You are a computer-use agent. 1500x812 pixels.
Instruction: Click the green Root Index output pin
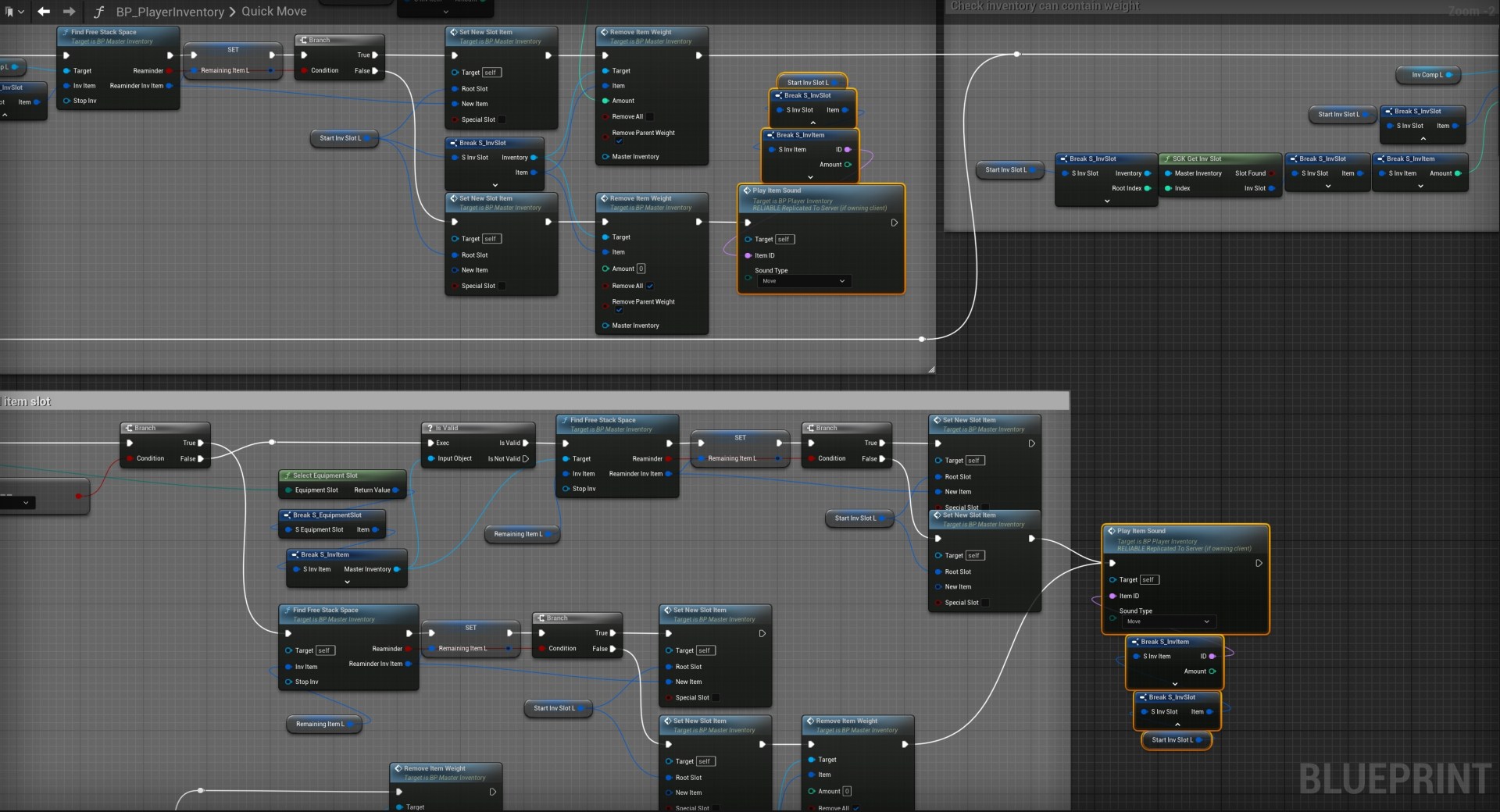(x=1147, y=188)
